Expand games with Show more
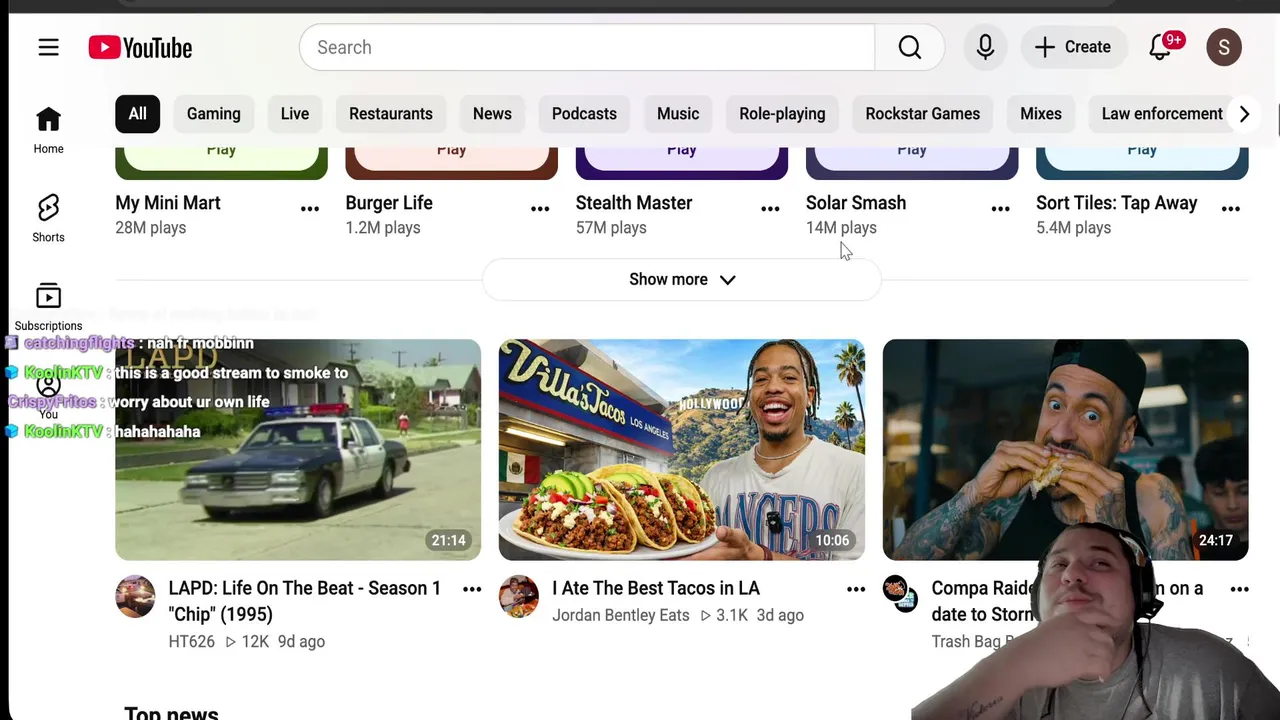The width and height of the screenshot is (1280, 720). [682, 279]
